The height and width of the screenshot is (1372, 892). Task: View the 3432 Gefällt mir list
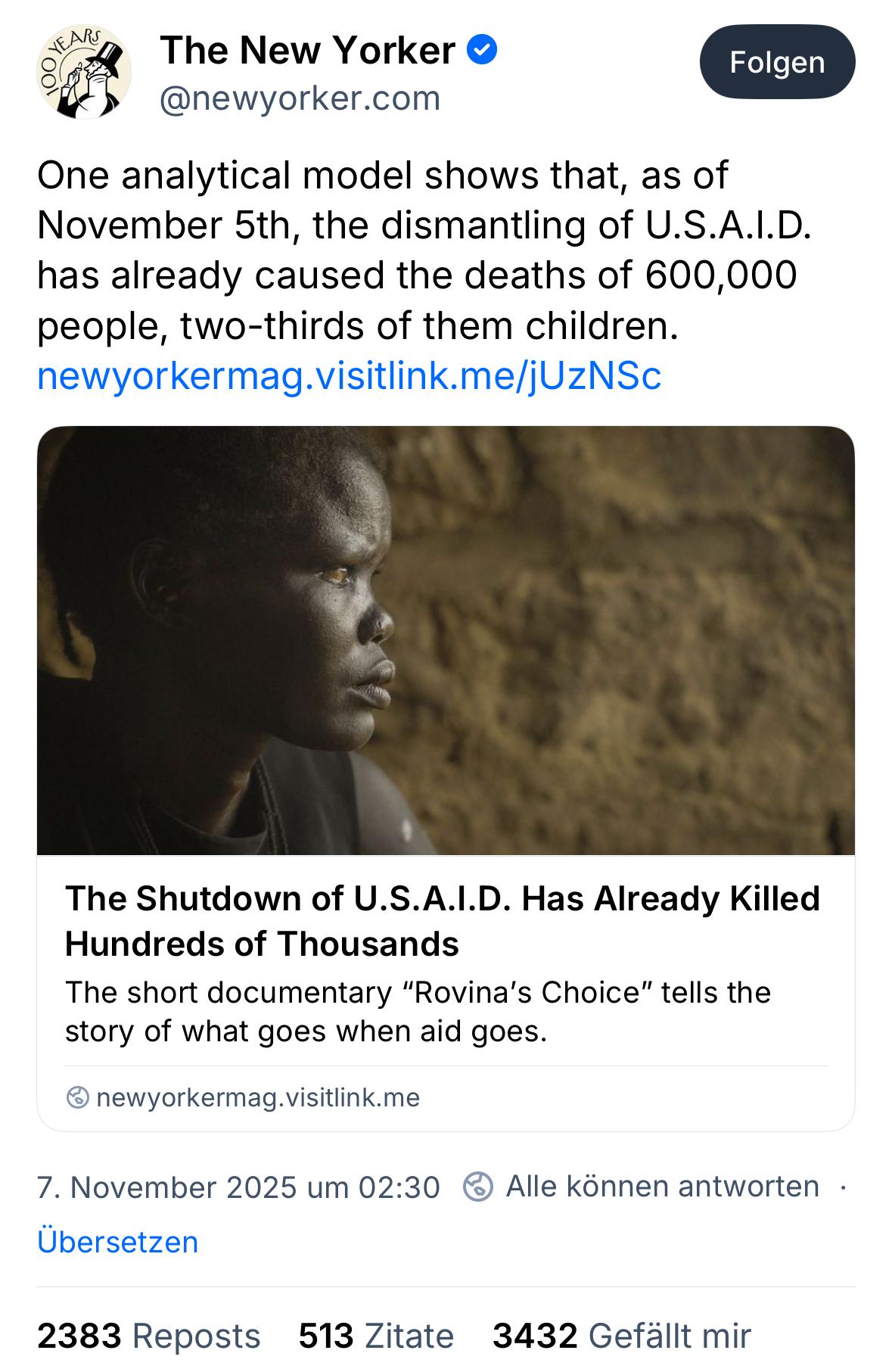coord(622,1336)
